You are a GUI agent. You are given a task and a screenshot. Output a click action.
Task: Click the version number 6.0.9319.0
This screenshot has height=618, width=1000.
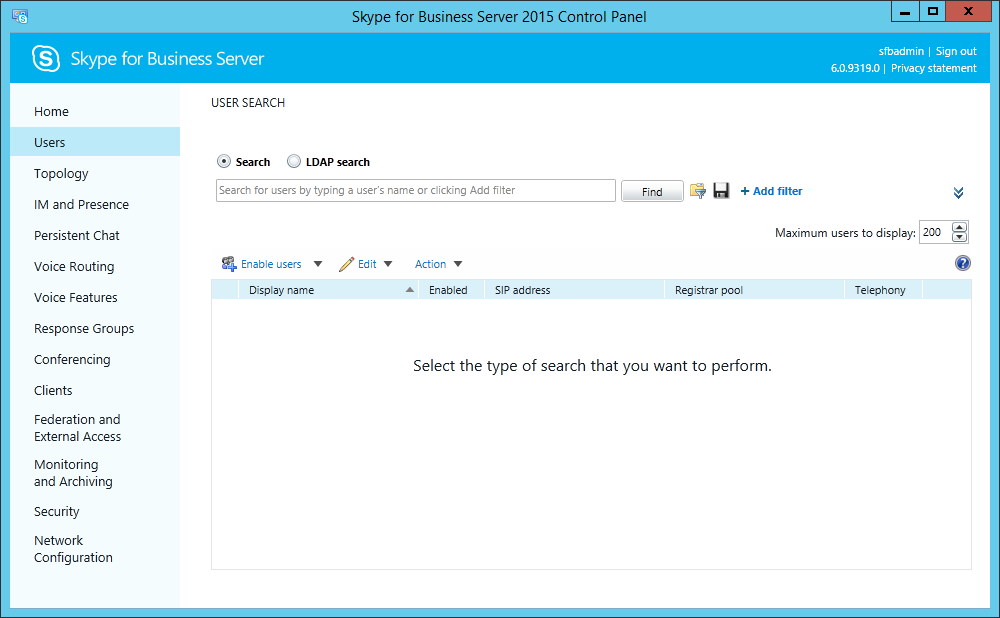coord(855,68)
